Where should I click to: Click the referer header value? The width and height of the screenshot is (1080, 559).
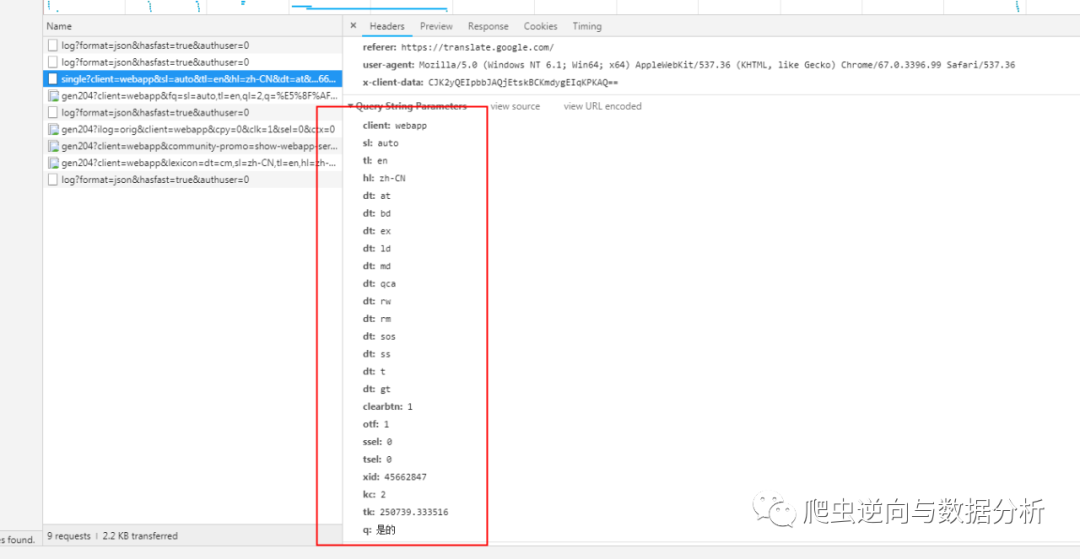[x=477, y=48]
